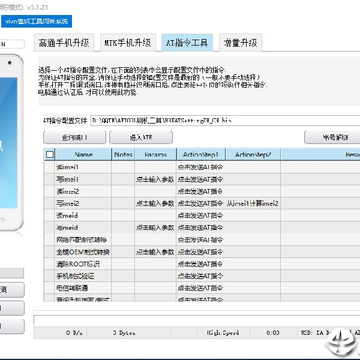Click the 0:00 elapsed time status entry
The image size is (360, 360).
click(x=273, y=333)
